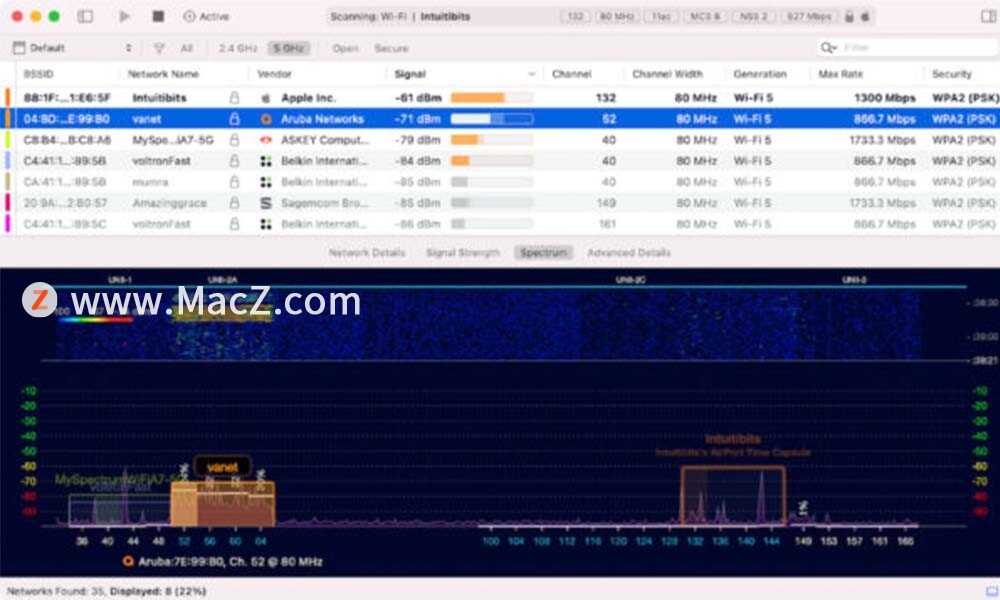Click the lock icon in the Intuitibits row
Screen dimensions: 1000x600
point(235,98)
